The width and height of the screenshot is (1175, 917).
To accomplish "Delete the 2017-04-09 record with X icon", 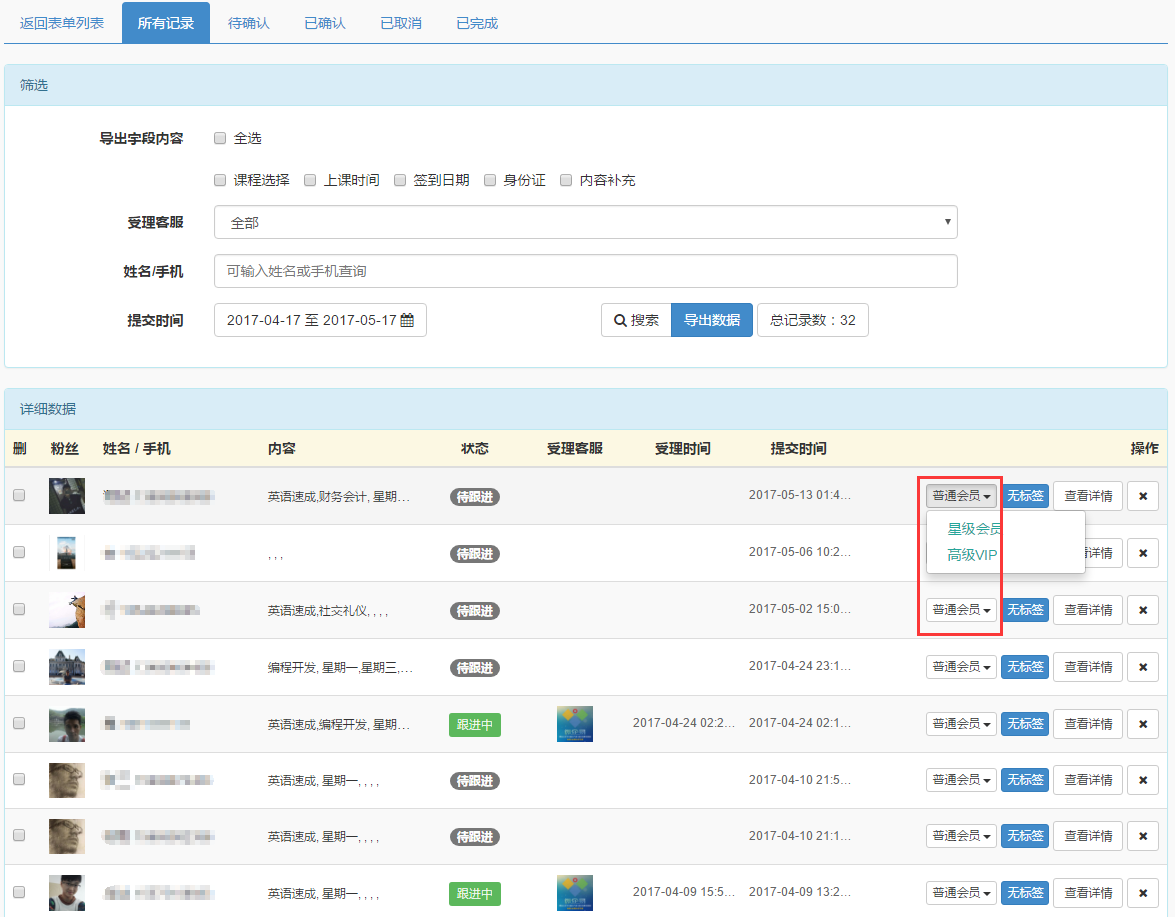I will tap(1143, 893).
